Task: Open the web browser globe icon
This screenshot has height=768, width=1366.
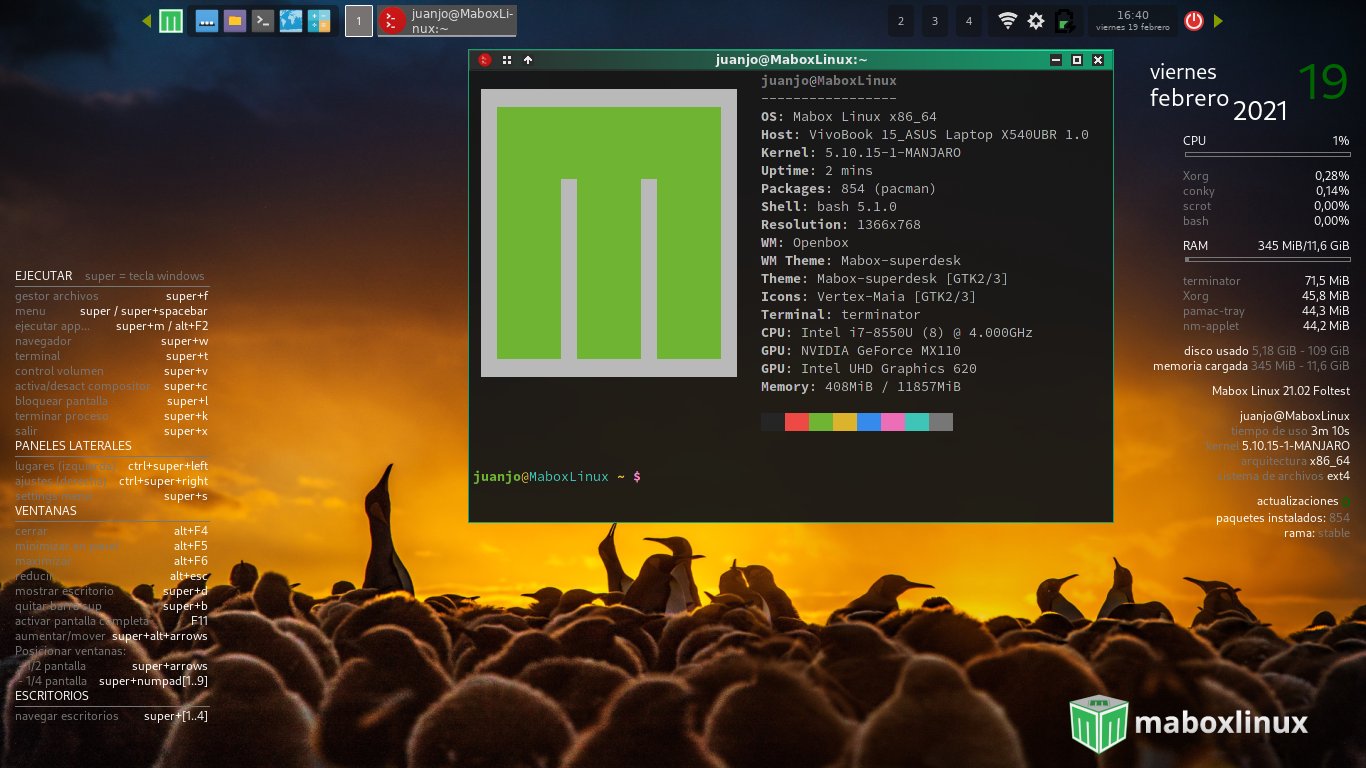Action: (x=291, y=21)
